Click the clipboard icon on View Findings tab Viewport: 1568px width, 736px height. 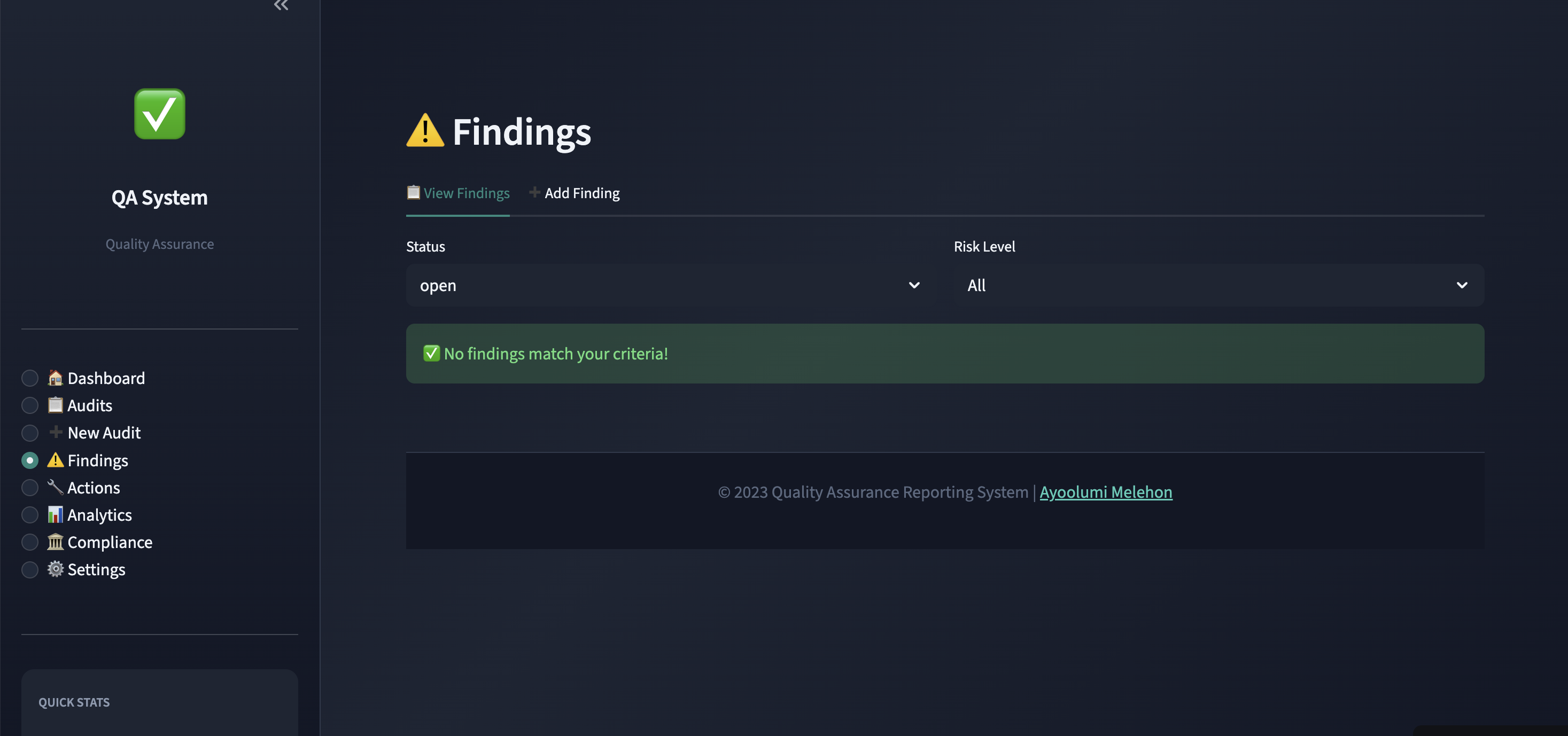tap(413, 192)
